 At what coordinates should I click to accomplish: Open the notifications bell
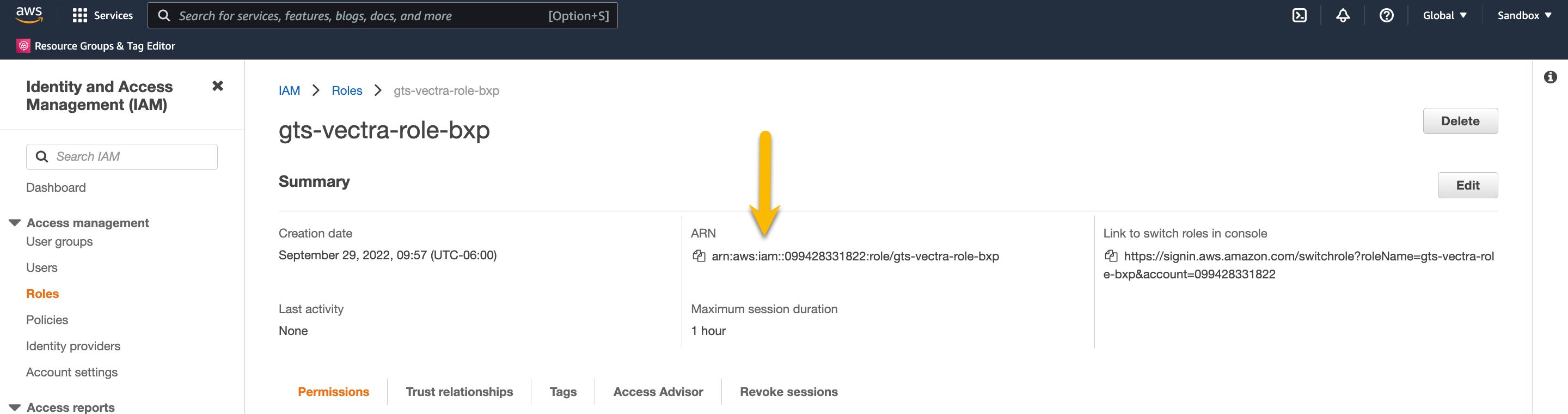(1342, 16)
